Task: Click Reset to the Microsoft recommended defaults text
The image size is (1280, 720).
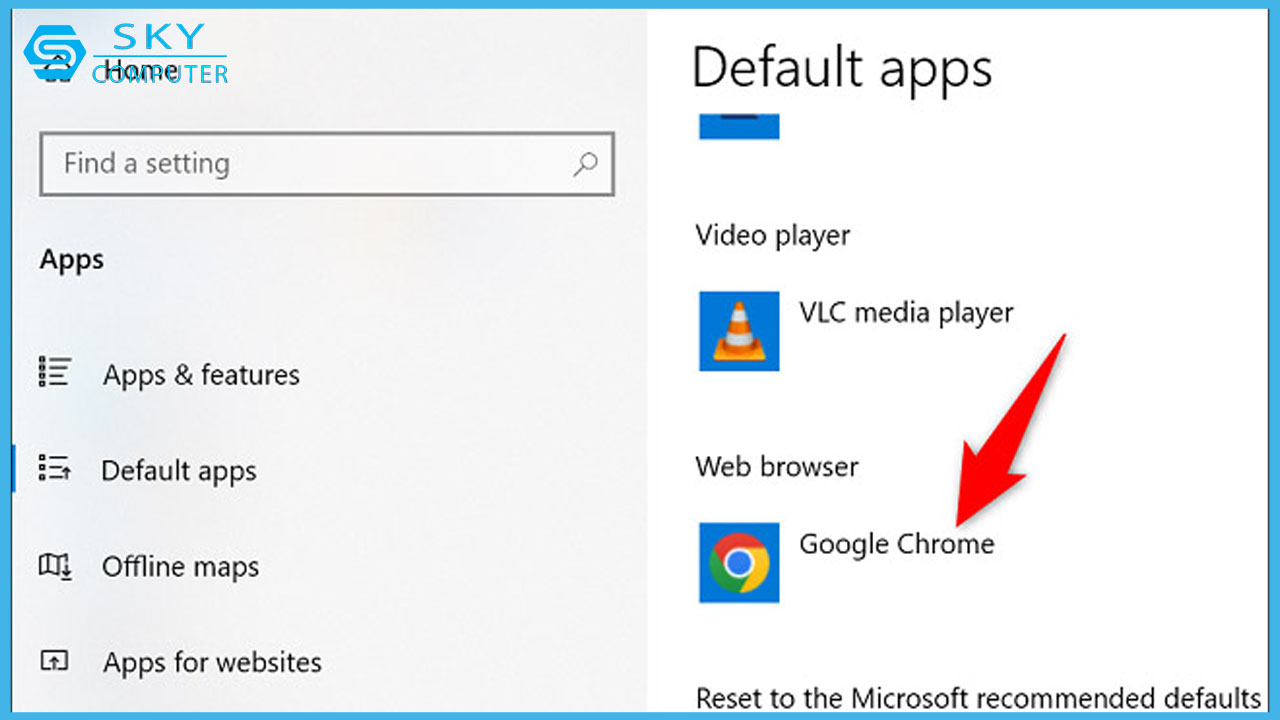Action: coord(978,697)
